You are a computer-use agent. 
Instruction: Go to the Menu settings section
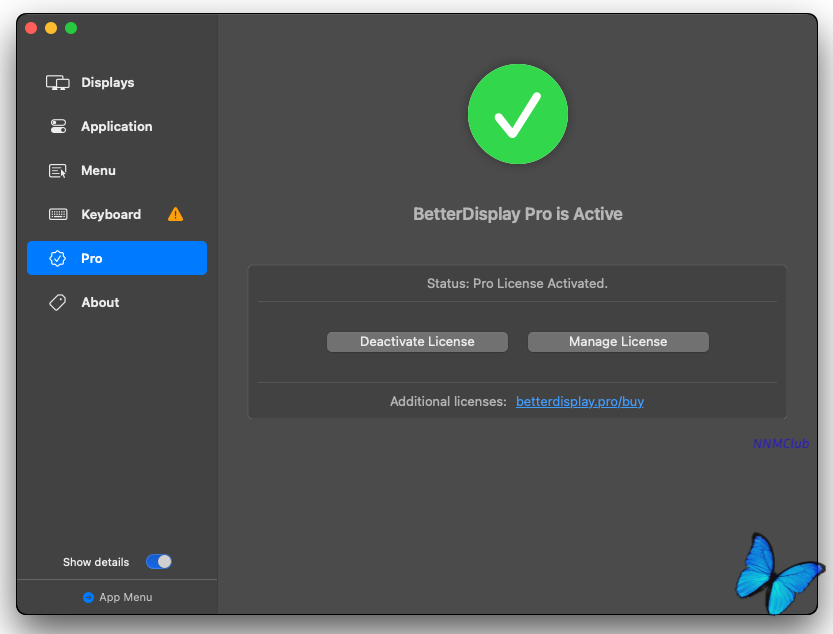[x=99, y=171]
